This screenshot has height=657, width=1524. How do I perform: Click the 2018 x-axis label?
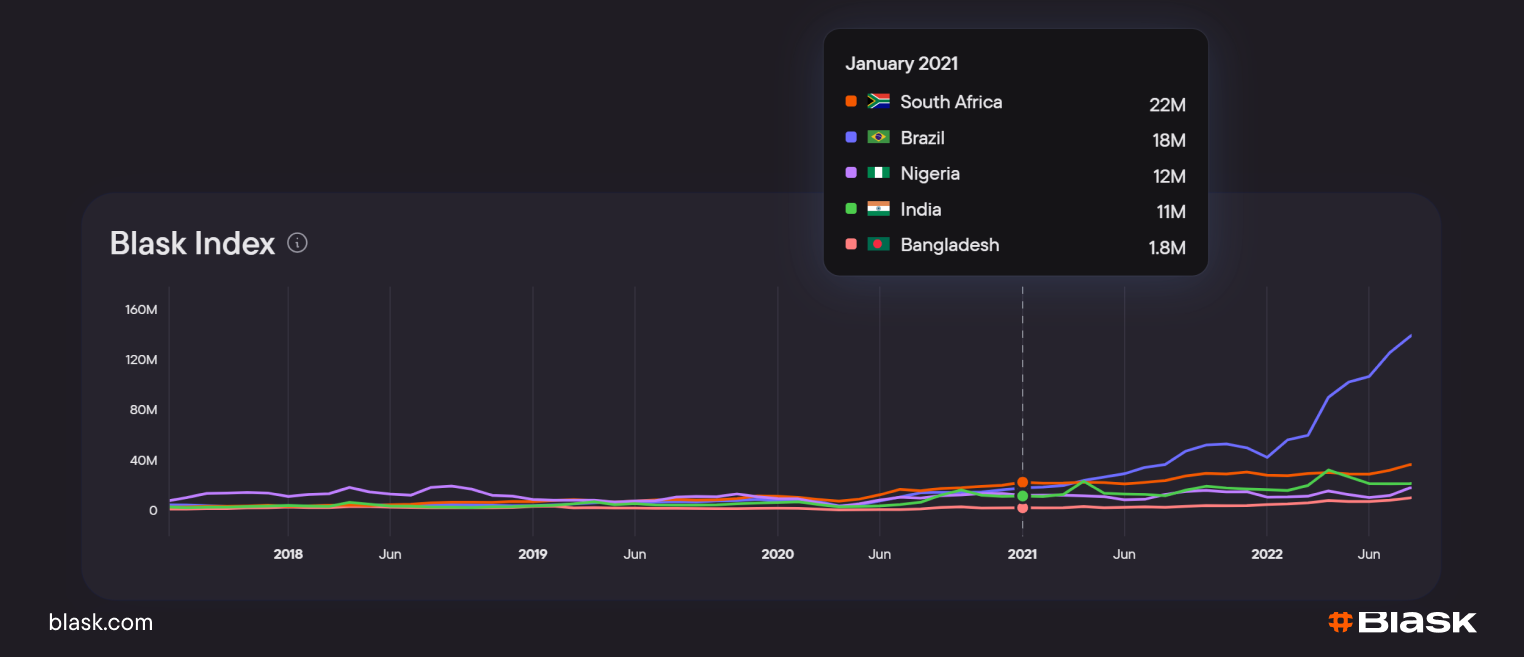pyautogui.click(x=288, y=554)
